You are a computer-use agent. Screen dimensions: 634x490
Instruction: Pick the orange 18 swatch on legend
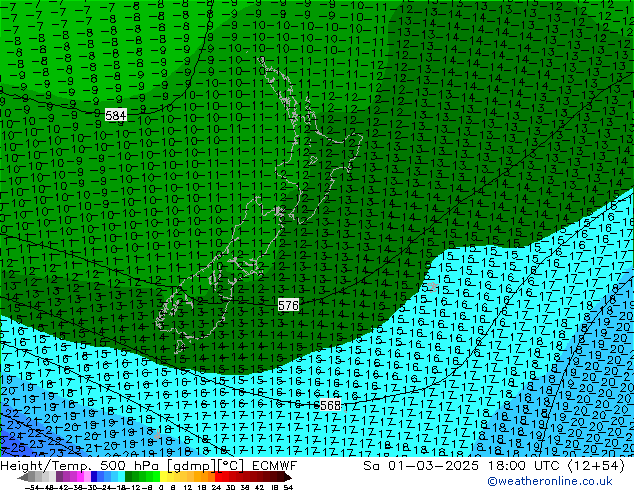tap(202, 477)
